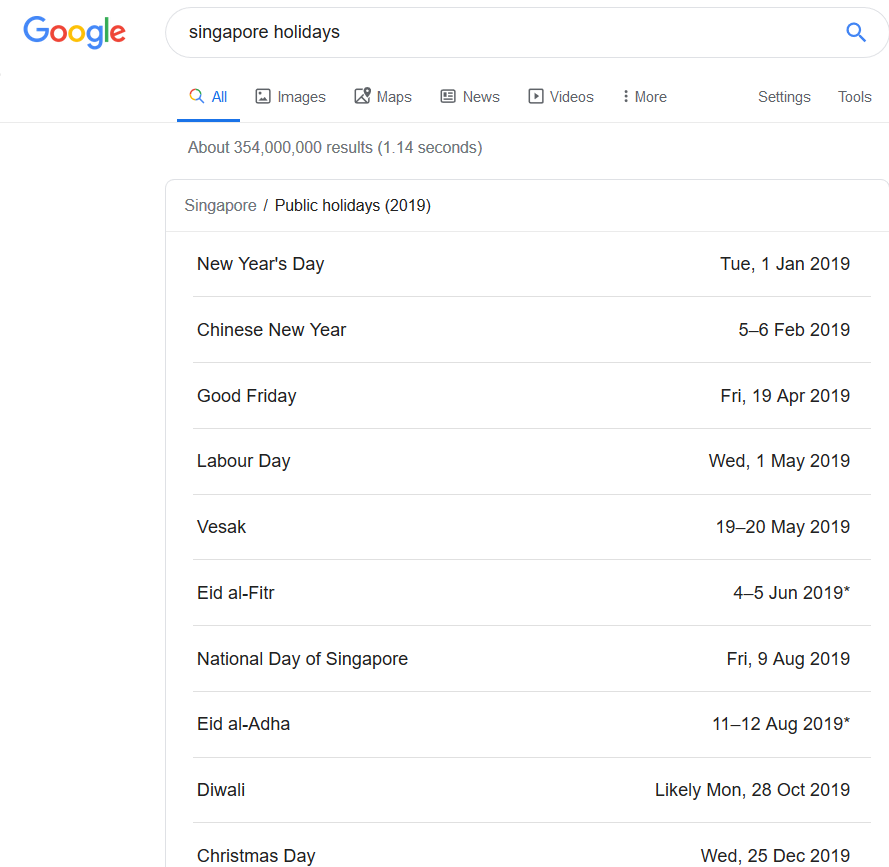889x867 pixels.
Task: Open the More search options menu
Action: pos(644,97)
